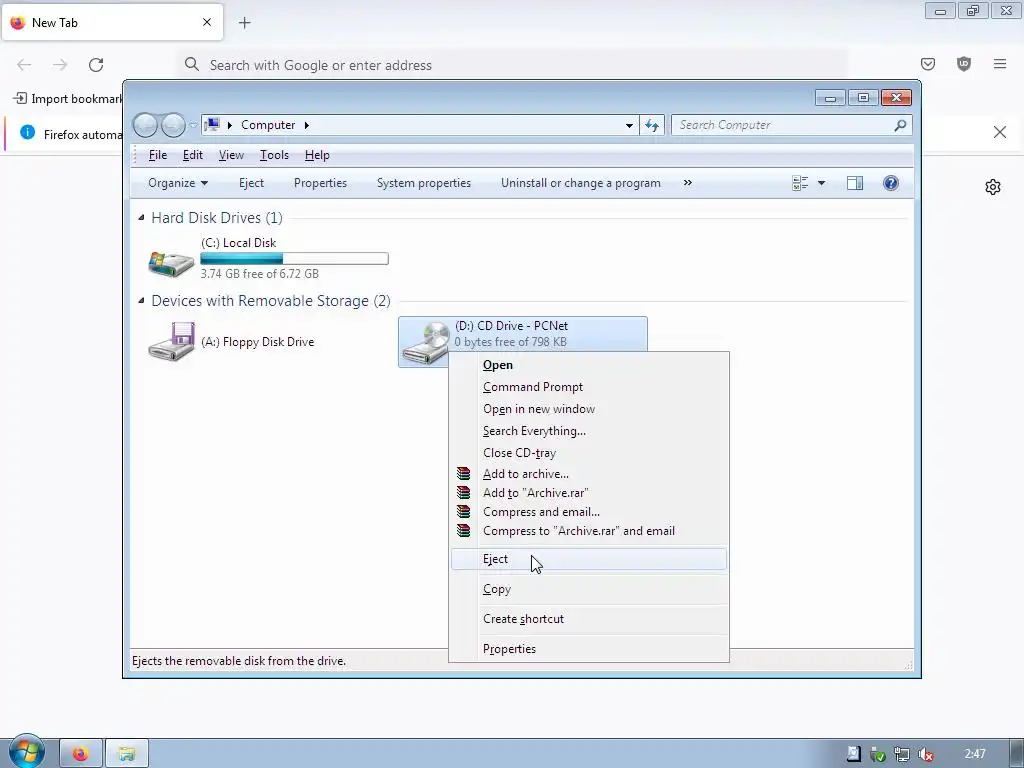Screen dimensions: 1024x768
Task: Click the Explorer forward navigation button
Action: point(173,125)
